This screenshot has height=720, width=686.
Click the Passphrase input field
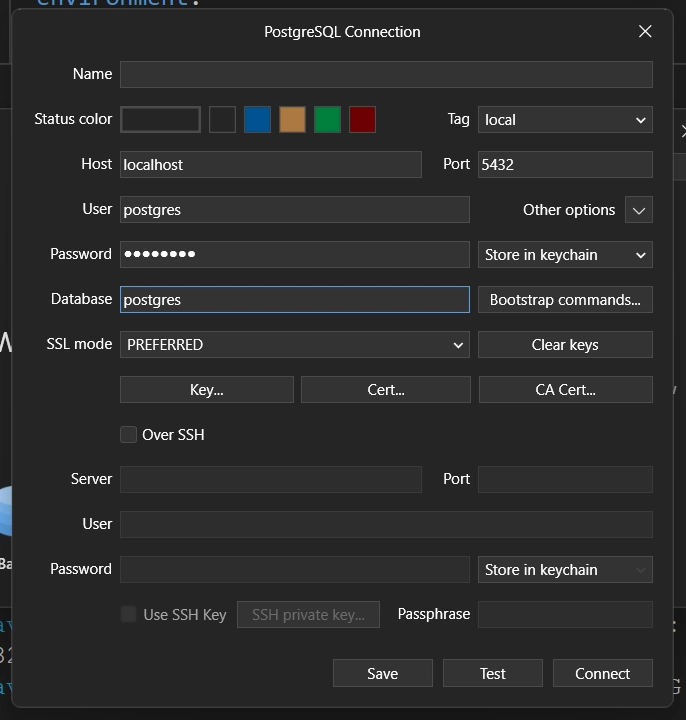565,614
